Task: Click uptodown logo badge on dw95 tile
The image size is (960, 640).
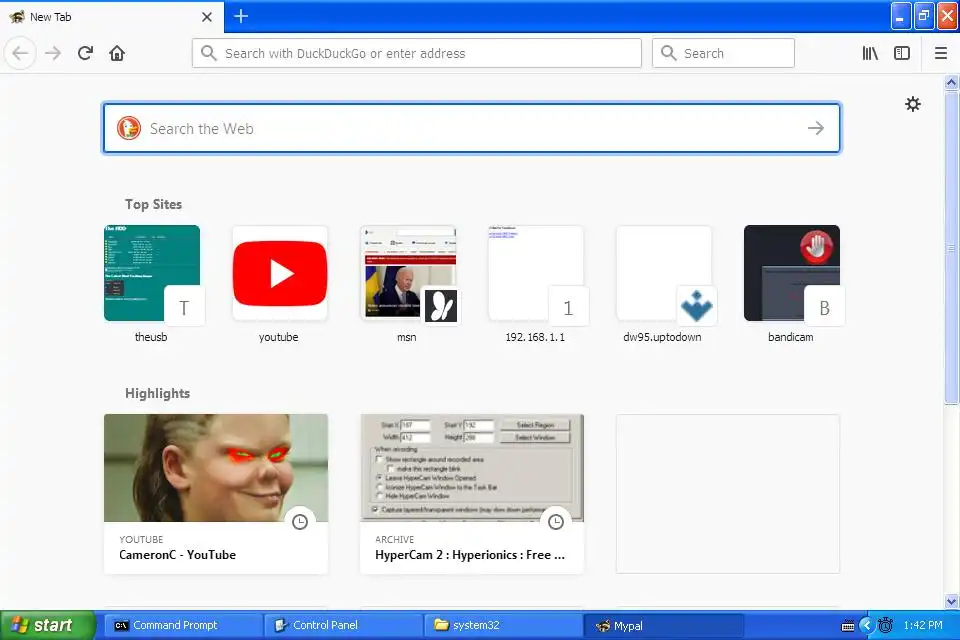Action: click(697, 306)
